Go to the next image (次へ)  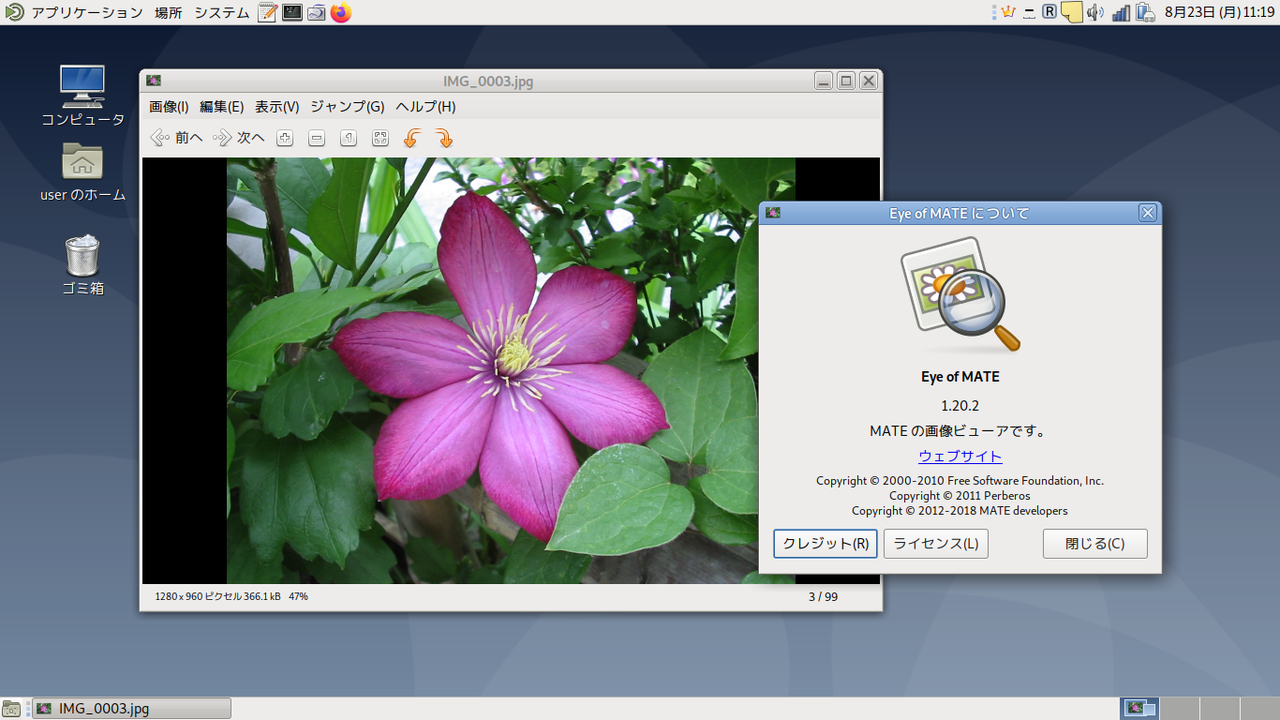pos(238,138)
